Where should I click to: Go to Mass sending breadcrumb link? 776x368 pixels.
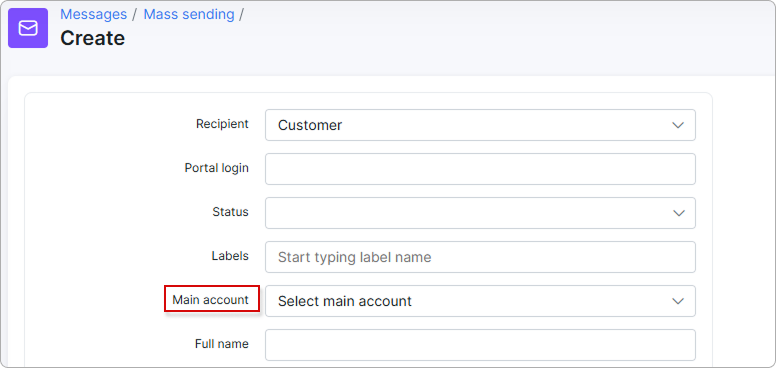[x=189, y=14]
